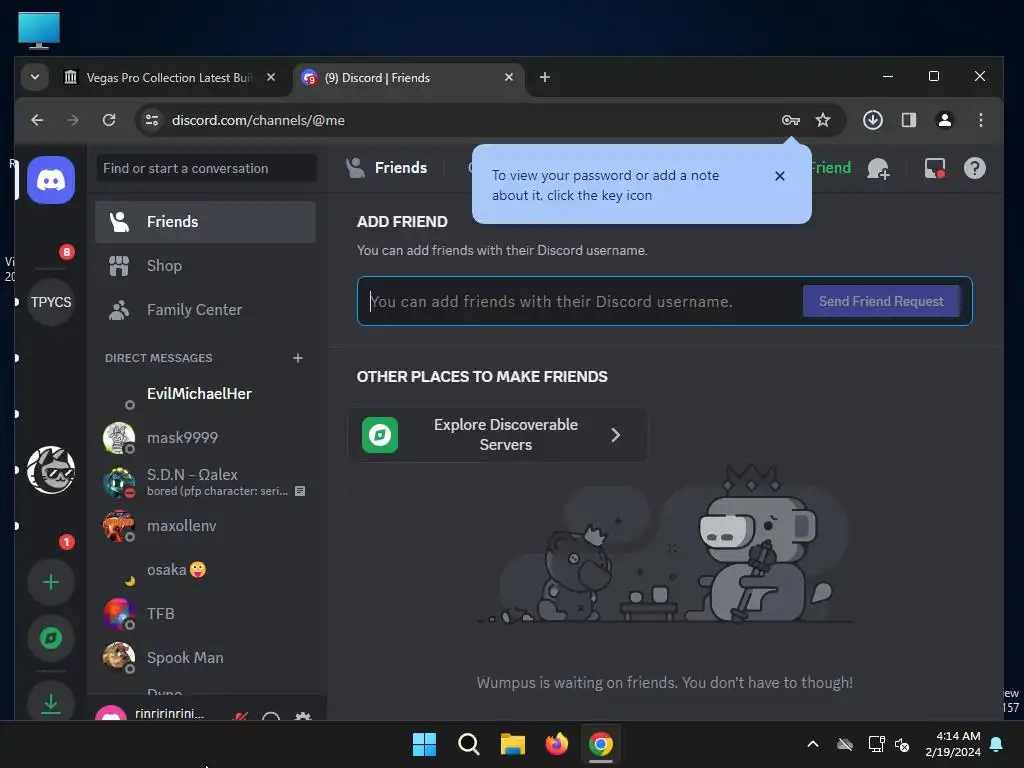Open the TPYCS server
Viewport: 1024px width, 768px height.
coord(51,302)
